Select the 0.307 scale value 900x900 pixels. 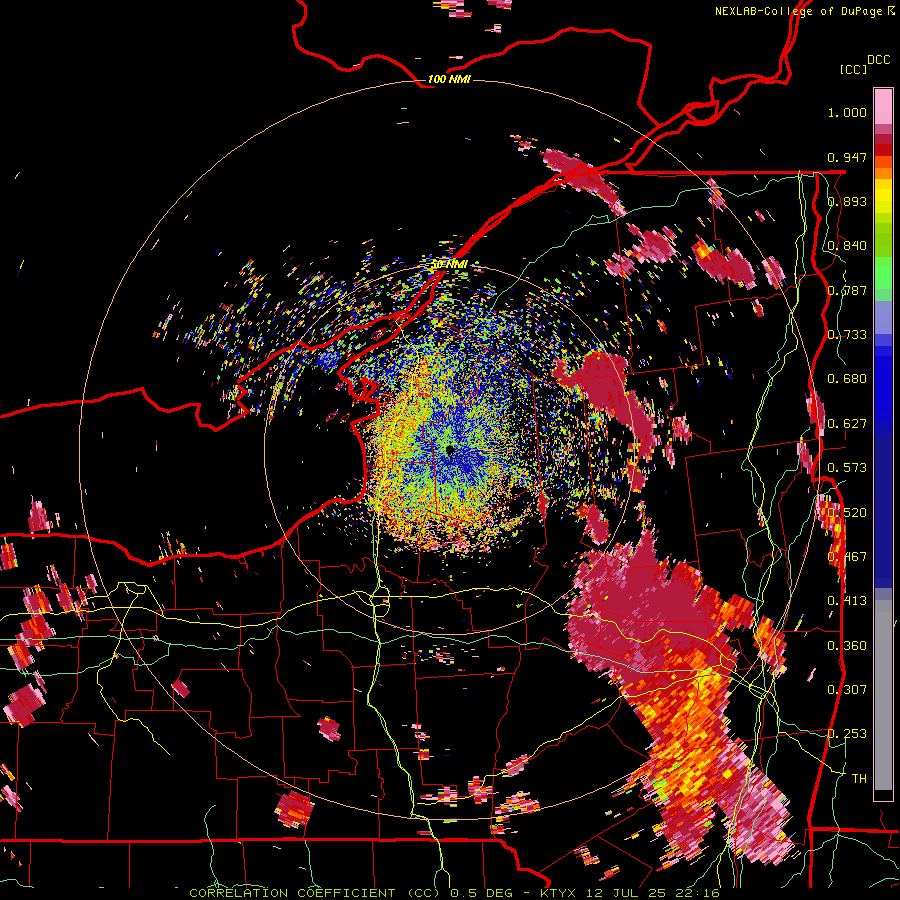pyautogui.click(x=847, y=690)
